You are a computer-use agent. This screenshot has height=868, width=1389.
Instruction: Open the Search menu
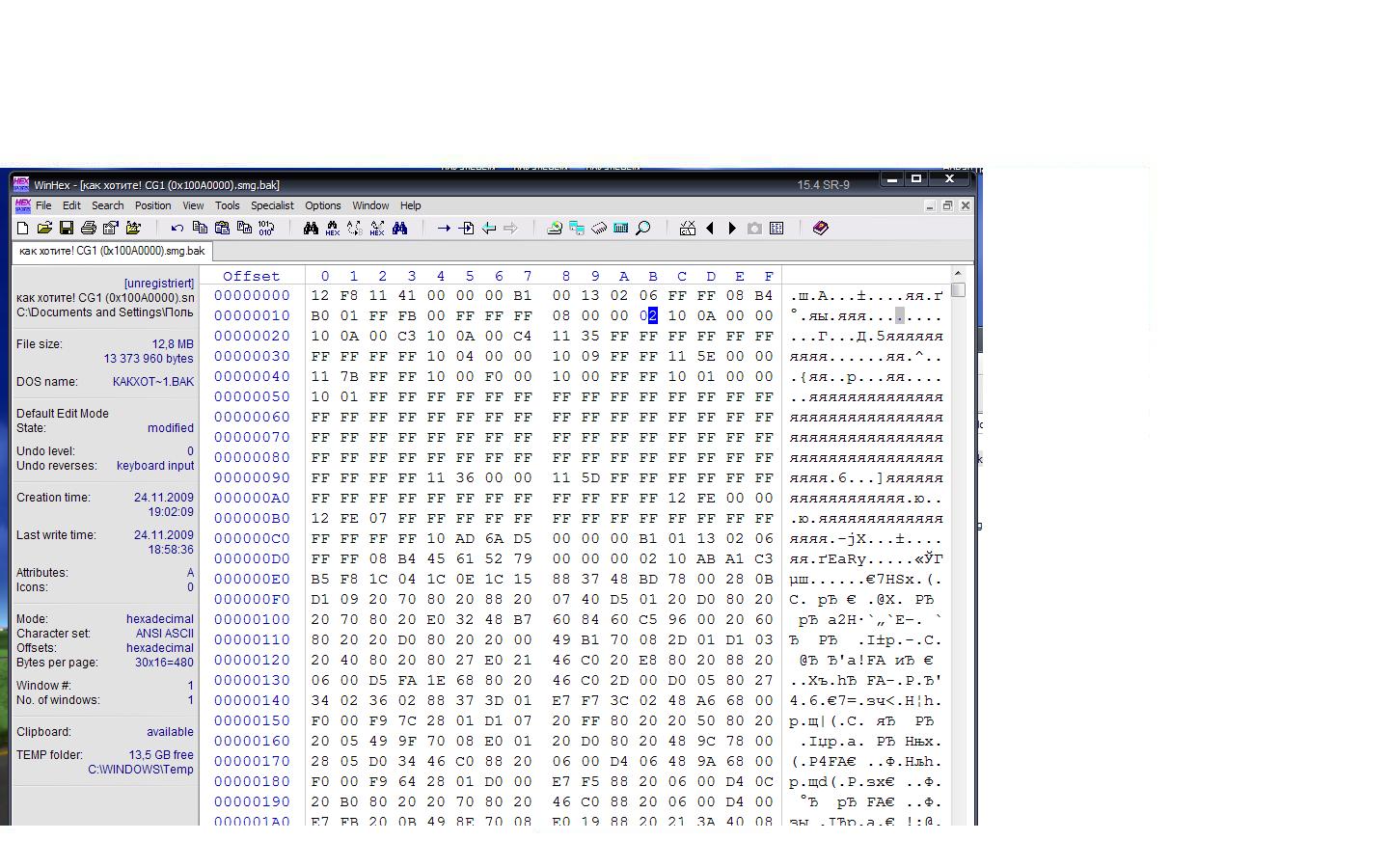tap(107, 205)
